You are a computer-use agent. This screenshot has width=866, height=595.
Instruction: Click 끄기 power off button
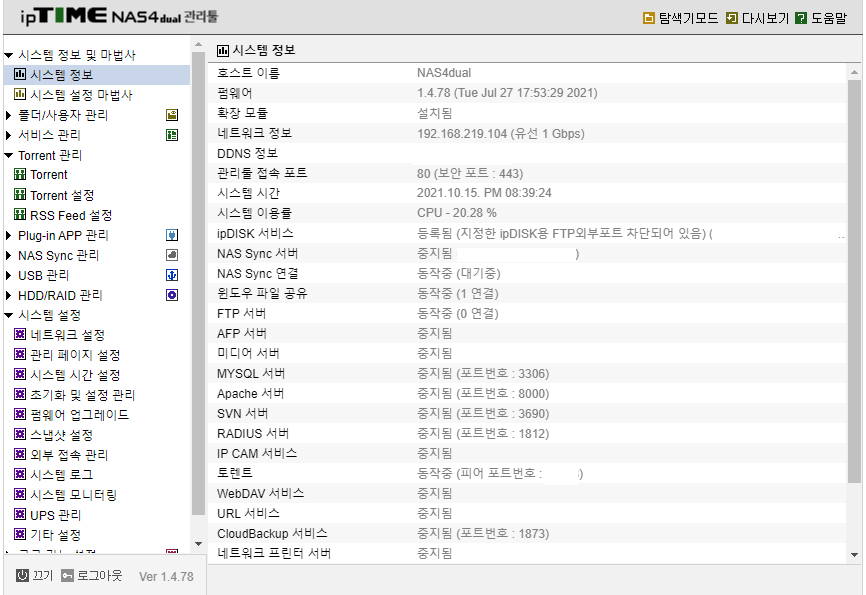point(34,575)
